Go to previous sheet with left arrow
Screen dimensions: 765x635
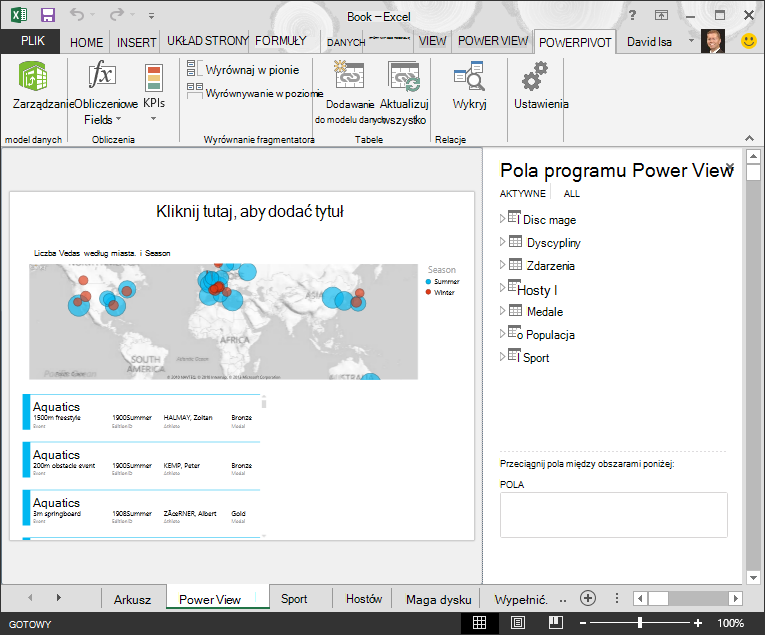[x=30, y=597]
